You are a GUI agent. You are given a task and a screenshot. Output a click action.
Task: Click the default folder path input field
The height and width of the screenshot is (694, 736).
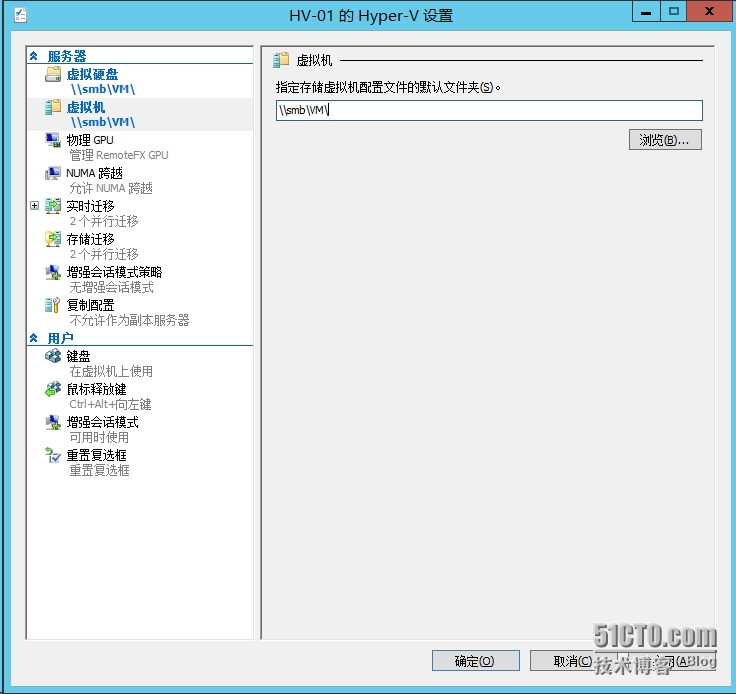pyautogui.click(x=489, y=110)
